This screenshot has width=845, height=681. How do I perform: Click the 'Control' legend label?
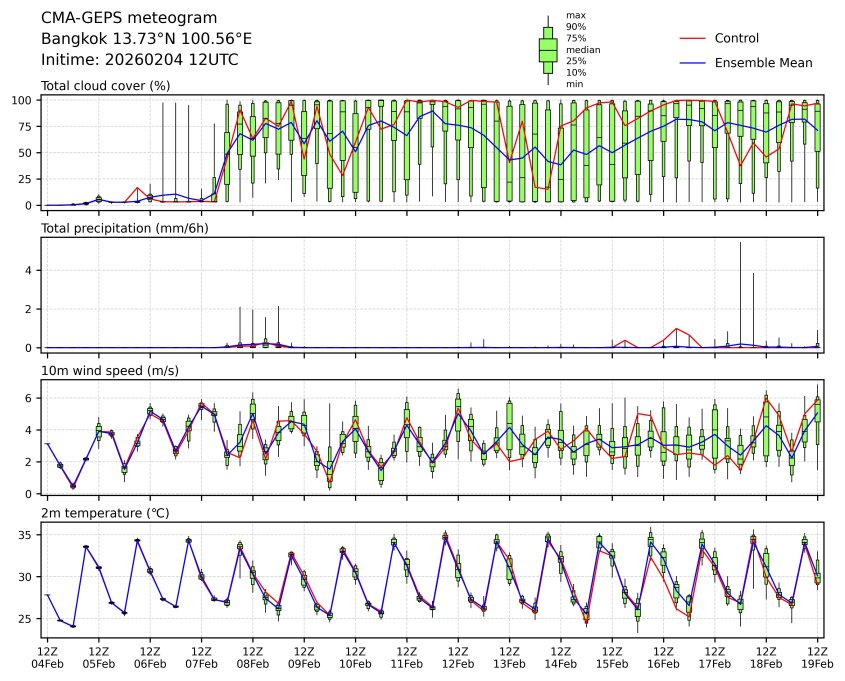[x=736, y=38]
